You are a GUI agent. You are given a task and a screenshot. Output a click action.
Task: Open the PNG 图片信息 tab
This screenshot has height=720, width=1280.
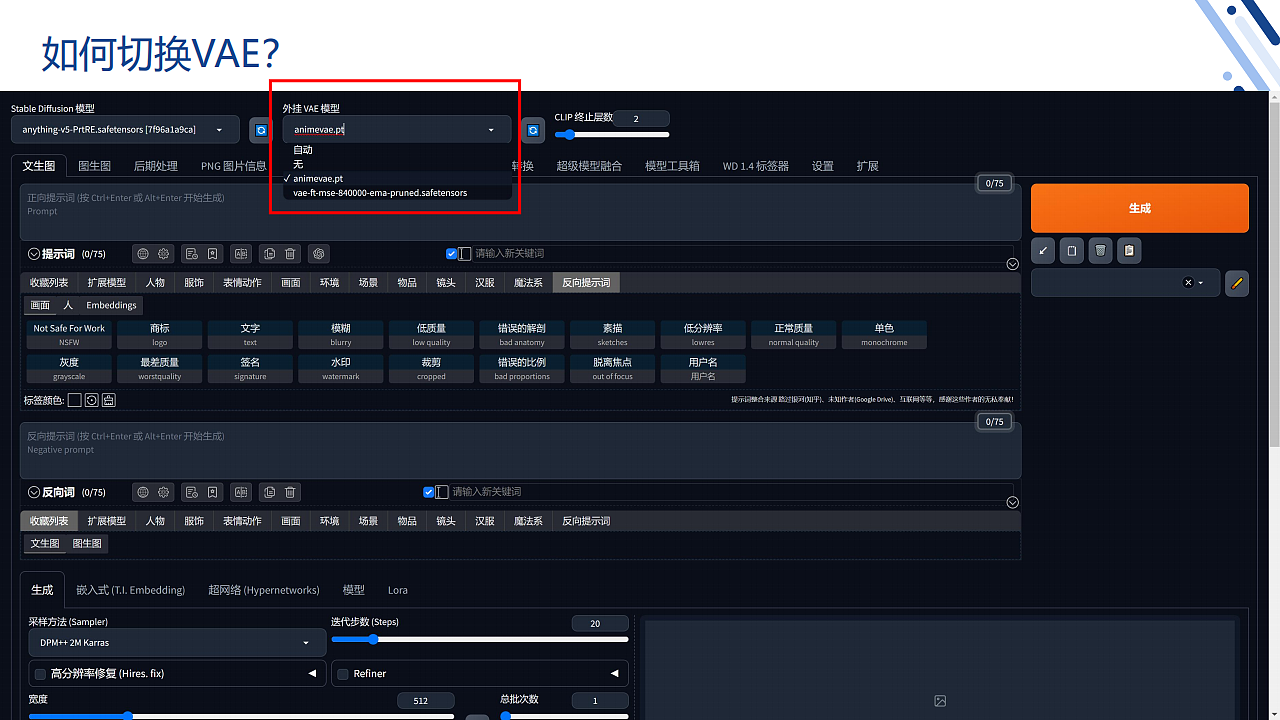(x=233, y=166)
